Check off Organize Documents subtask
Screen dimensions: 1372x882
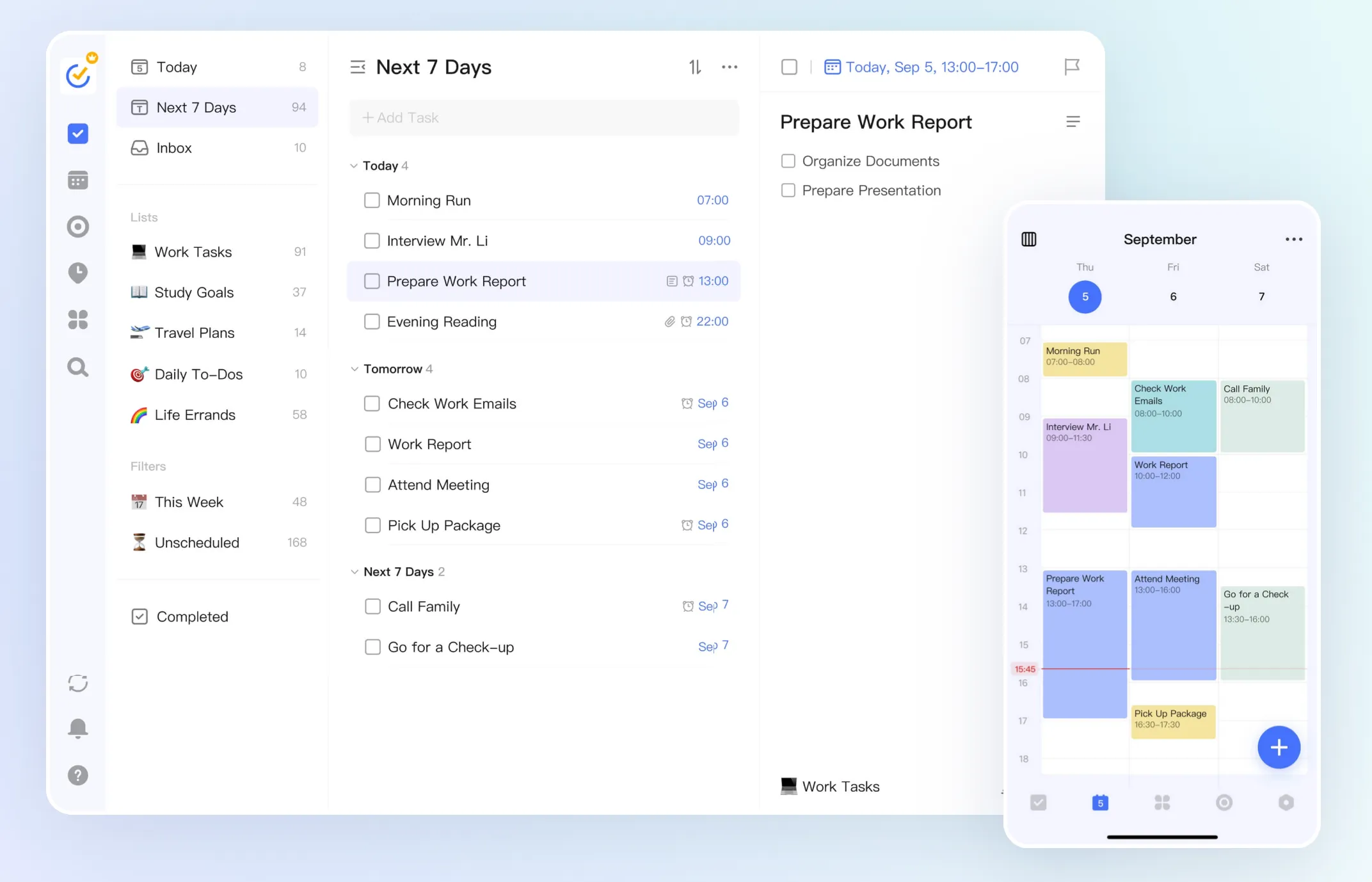click(788, 161)
